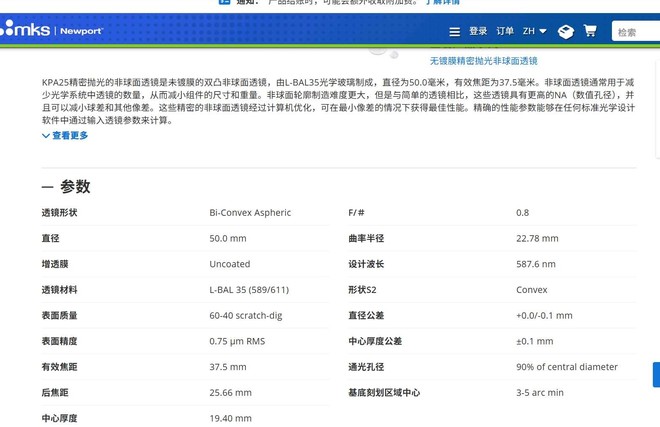Image resolution: width=660 pixels, height=427 pixels.
Task: Select the Convex value
Action: click(x=532, y=290)
